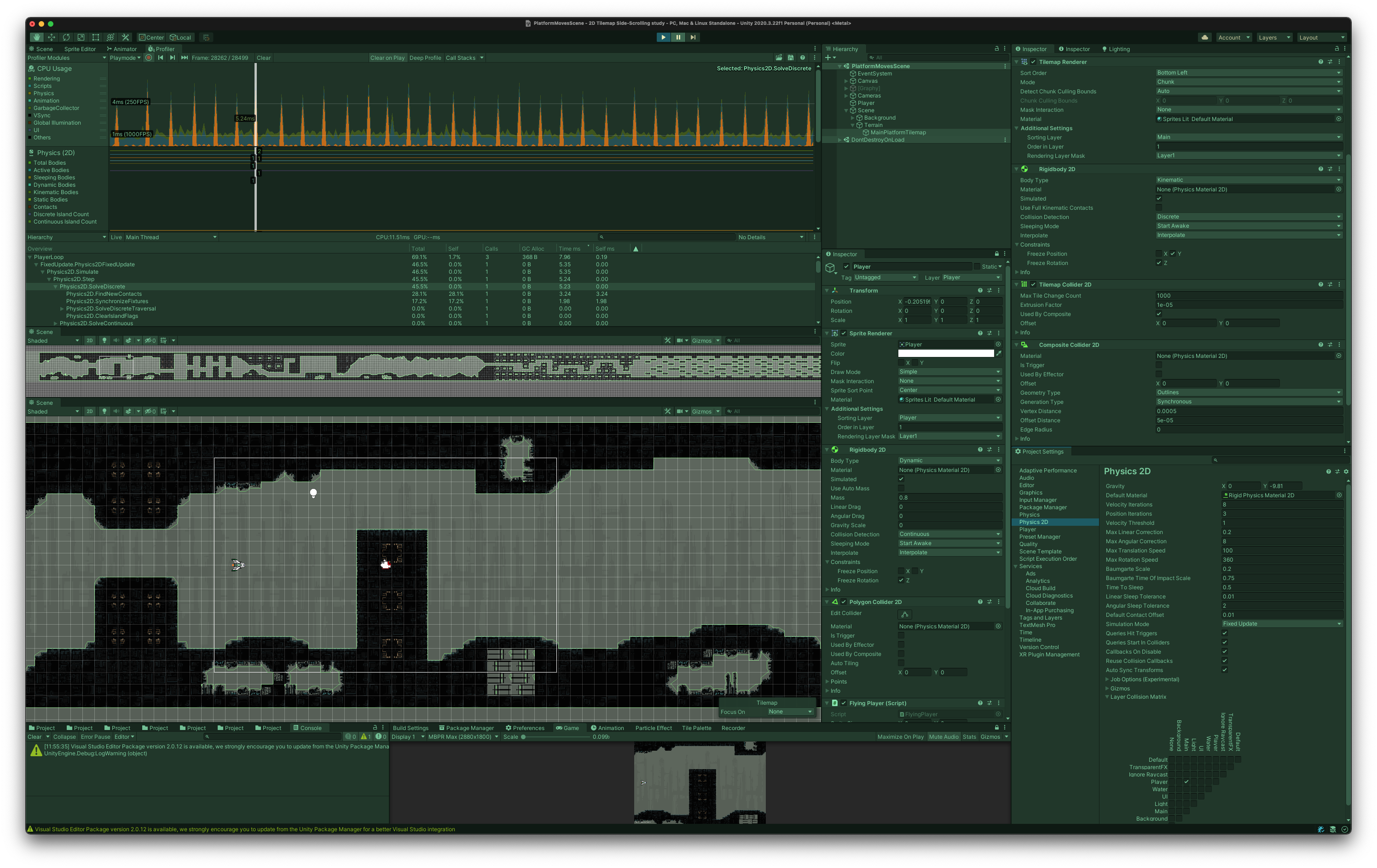Viewport: 1377px width, 868px height.
Task: Uncheck Queries Hit Triggers option
Action: [x=1224, y=633]
